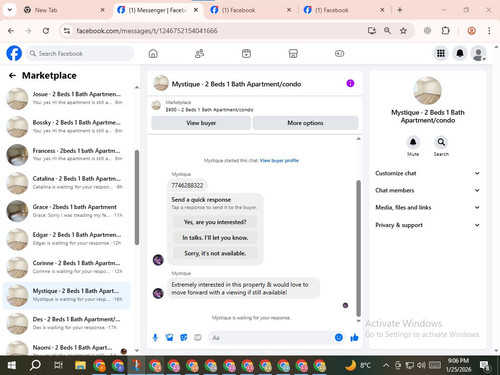Open the Gaming icon in top navigation

(x=339, y=53)
